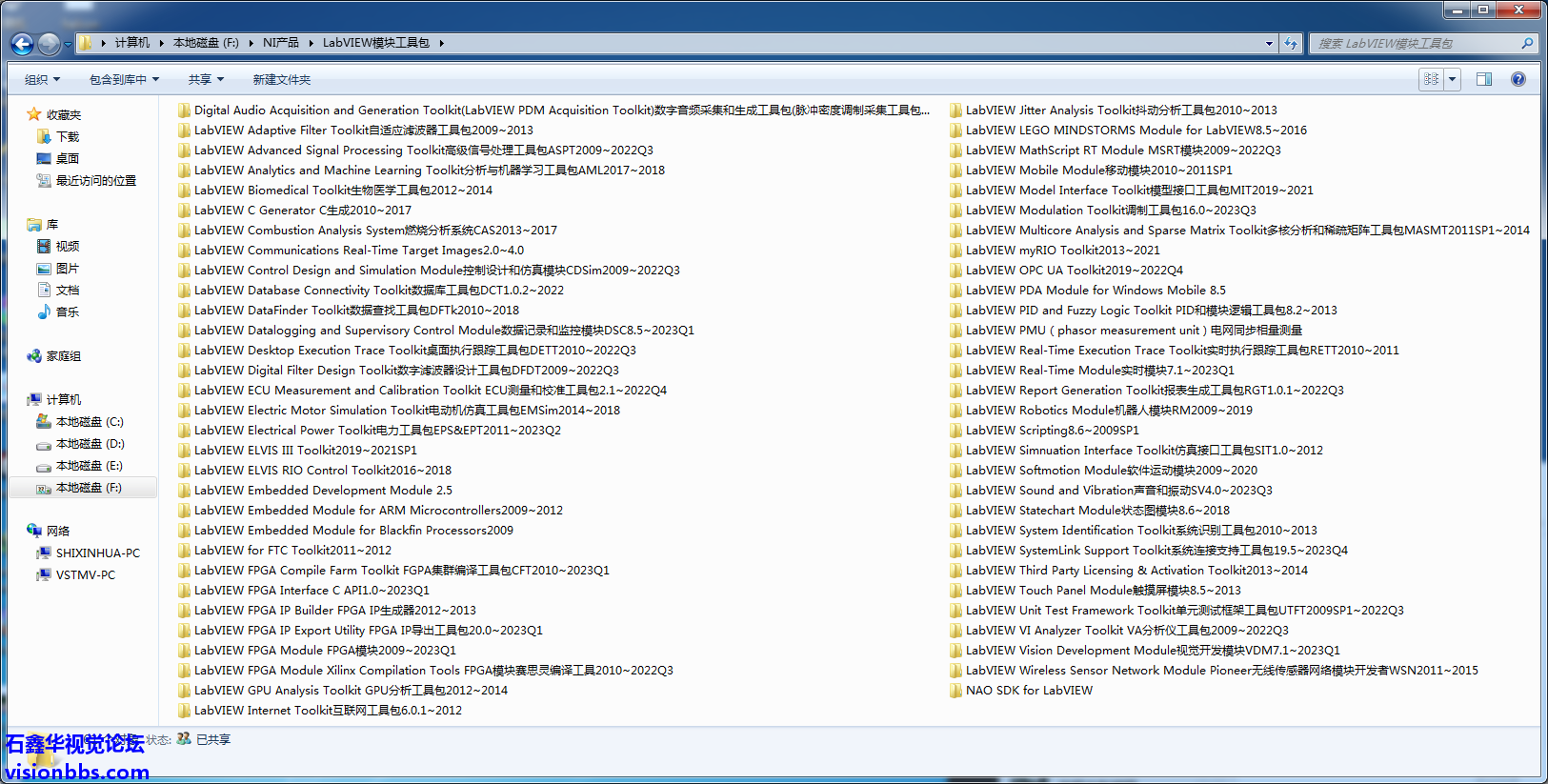Select LabVIEW Adaptive Filter Toolkit folder icon
The height and width of the screenshot is (784, 1548).
[x=185, y=130]
